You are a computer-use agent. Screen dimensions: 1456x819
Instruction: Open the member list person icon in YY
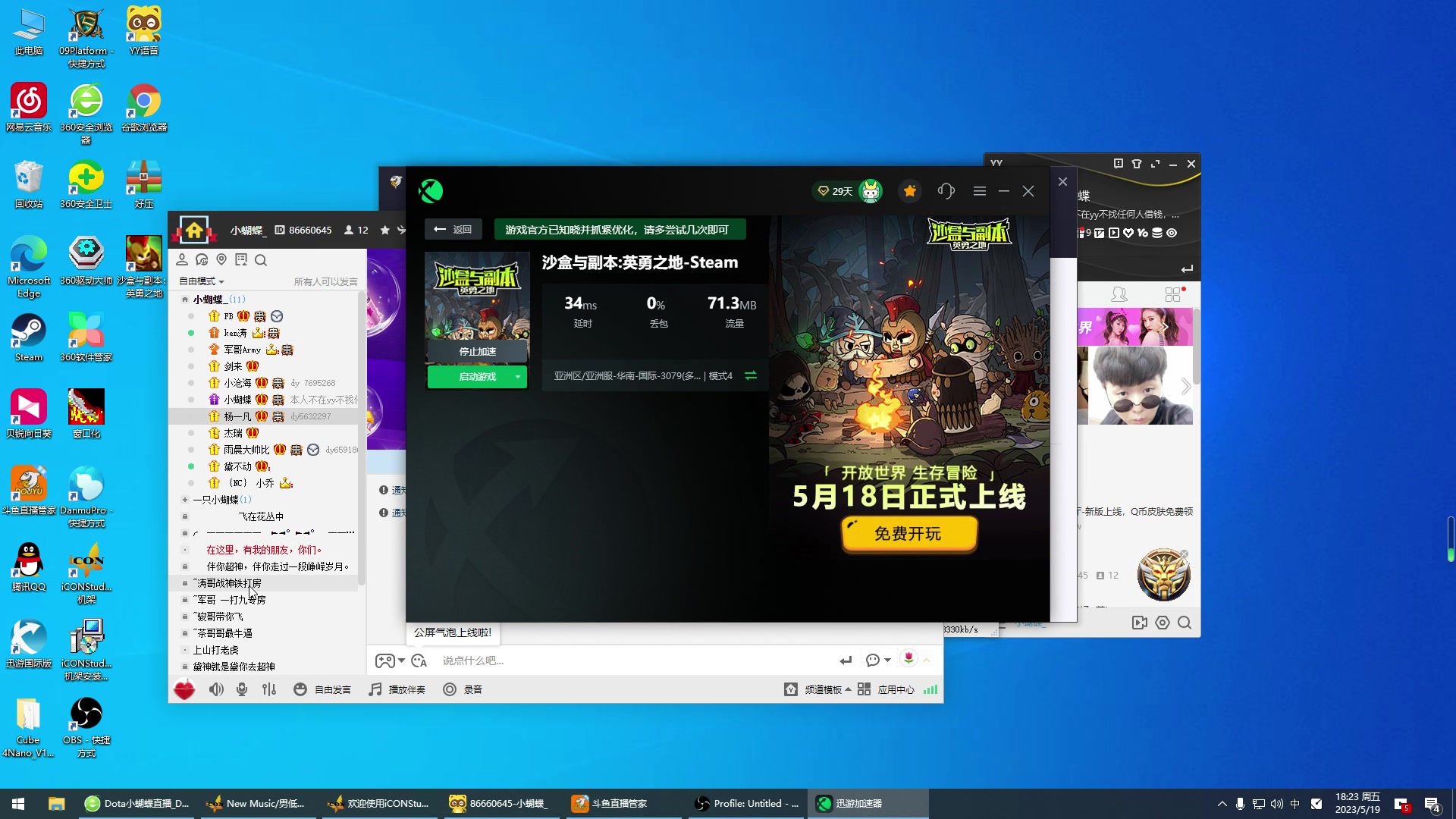point(182,260)
